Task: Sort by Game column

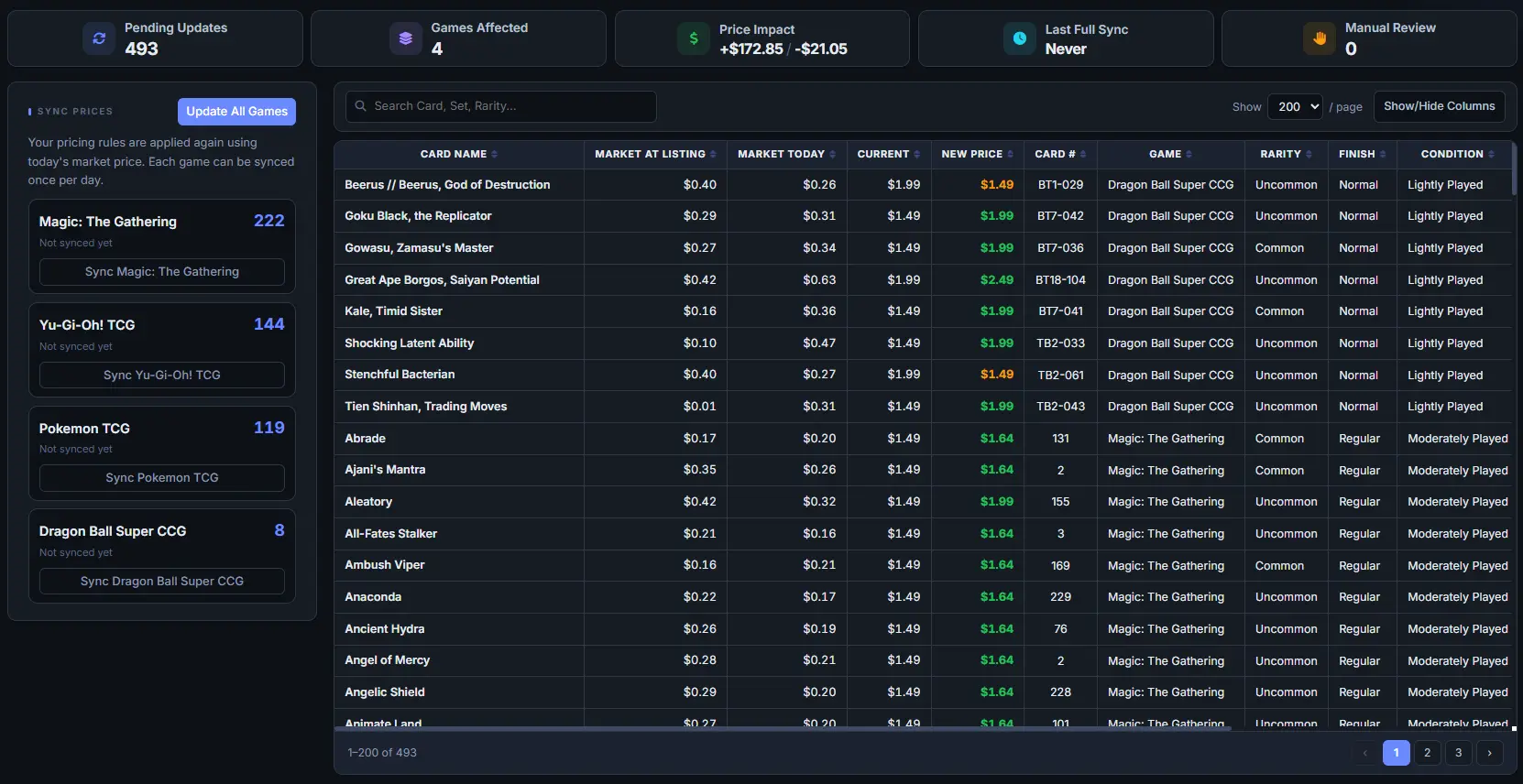Action: (1171, 154)
